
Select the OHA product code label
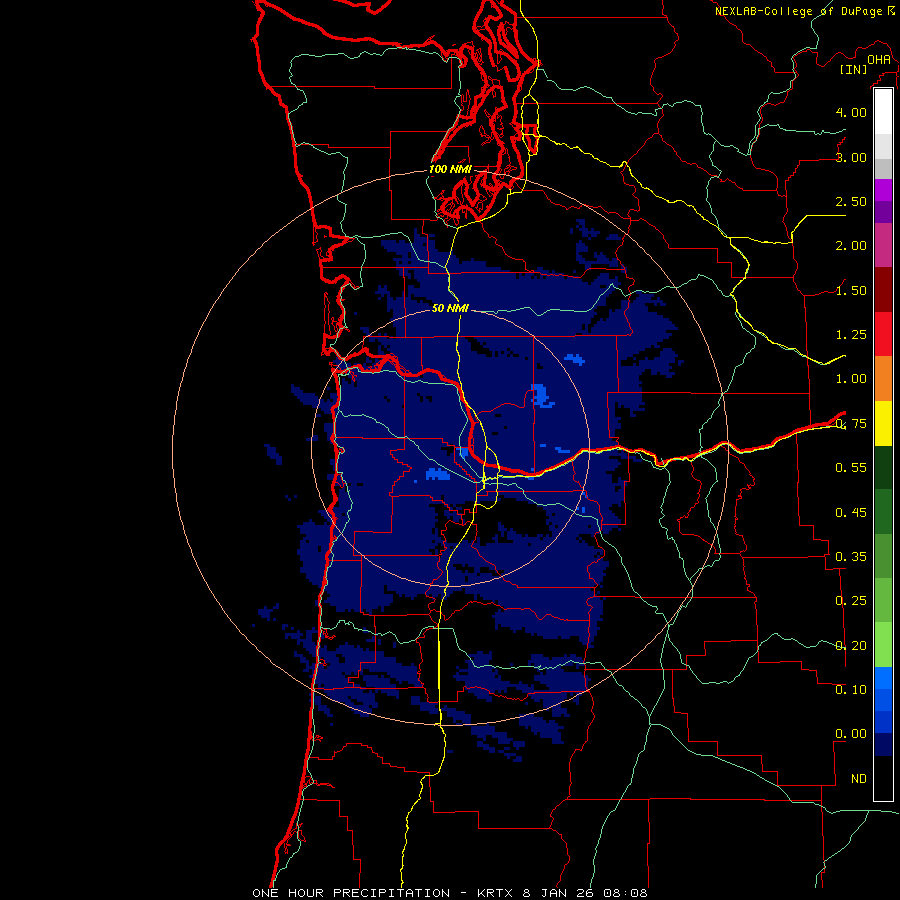coord(879,59)
